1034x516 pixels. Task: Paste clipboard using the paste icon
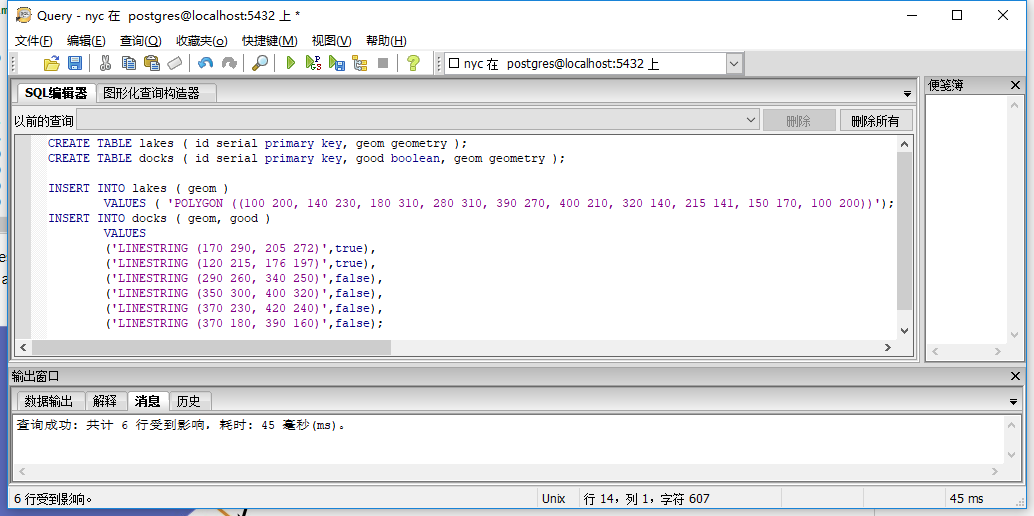click(x=152, y=63)
